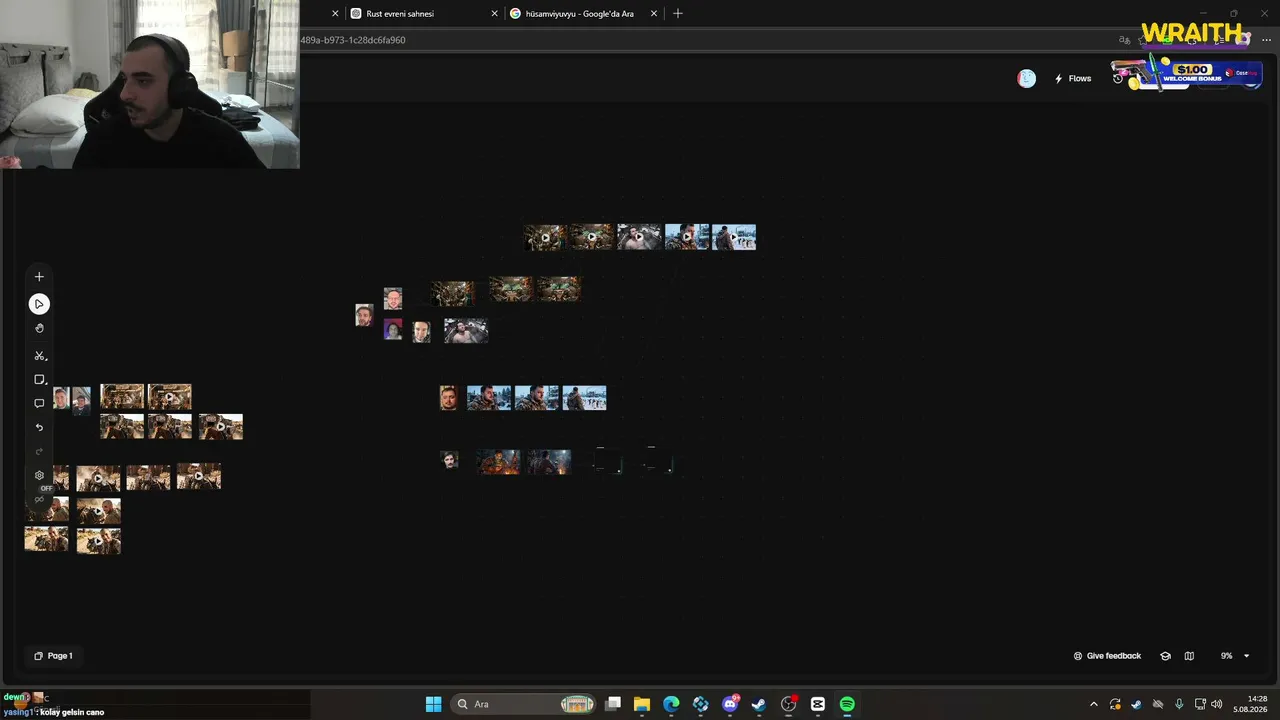Select the sticky note tool

click(x=39, y=380)
